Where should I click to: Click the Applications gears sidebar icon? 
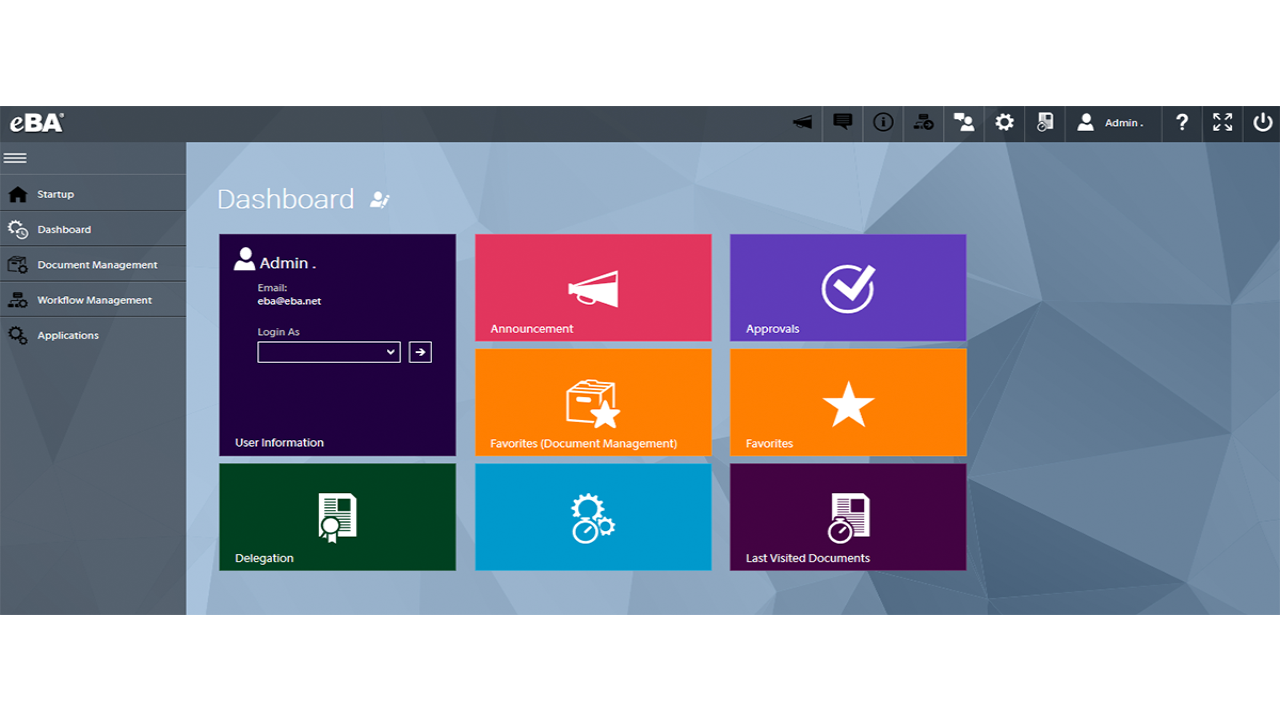(x=18, y=335)
